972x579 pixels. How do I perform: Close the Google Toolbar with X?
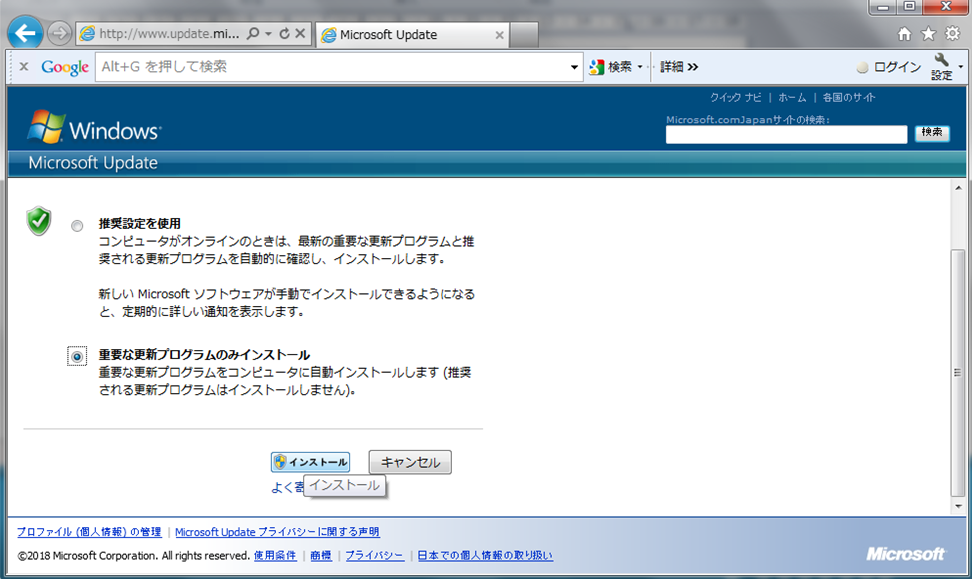click(x=24, y=66)
